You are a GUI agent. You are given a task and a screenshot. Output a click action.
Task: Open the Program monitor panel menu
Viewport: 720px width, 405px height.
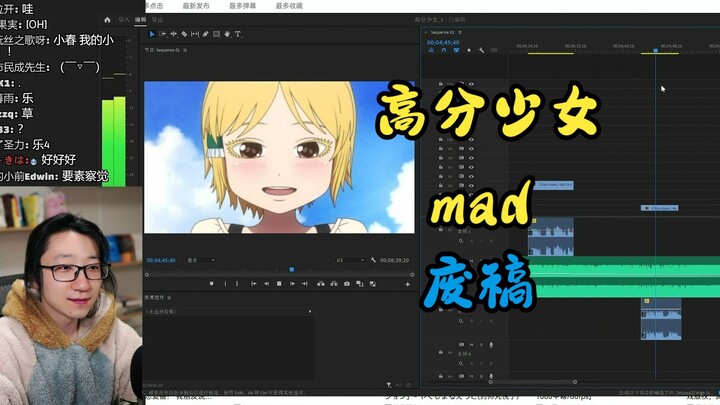point(185,50)
